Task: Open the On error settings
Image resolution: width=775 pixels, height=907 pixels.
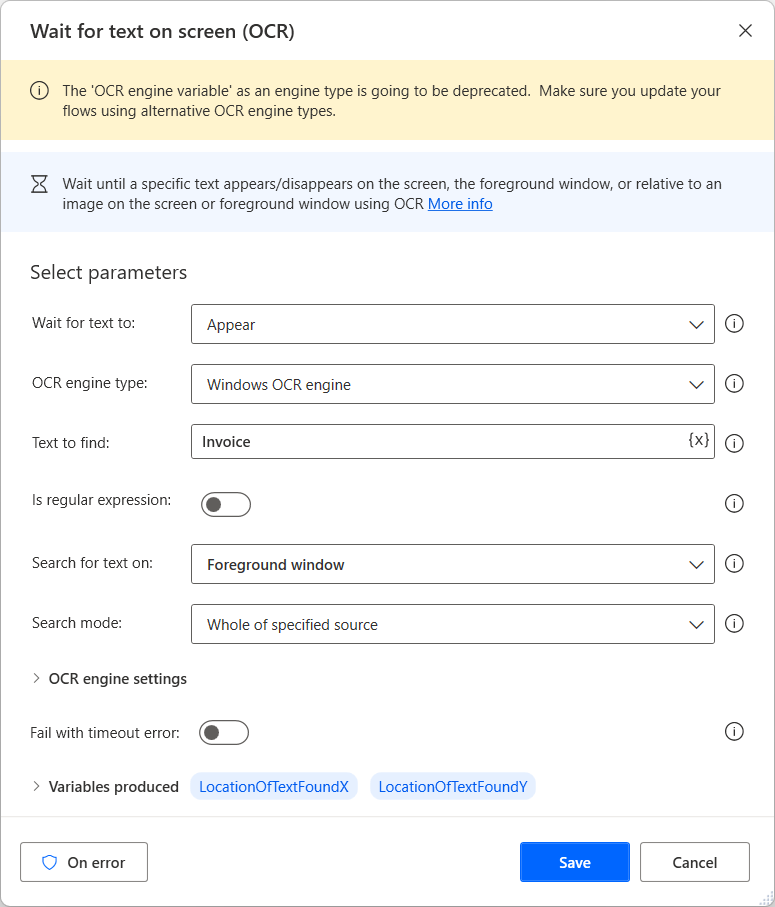Action: tap(84, 861)
